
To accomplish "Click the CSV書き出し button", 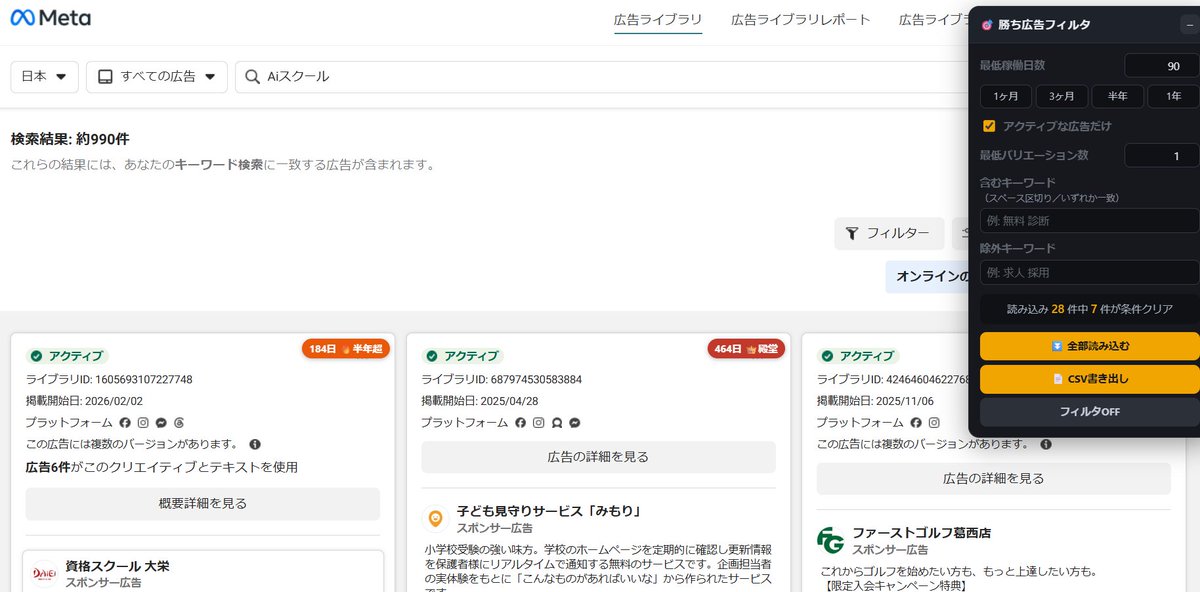I will [1089, 379].
